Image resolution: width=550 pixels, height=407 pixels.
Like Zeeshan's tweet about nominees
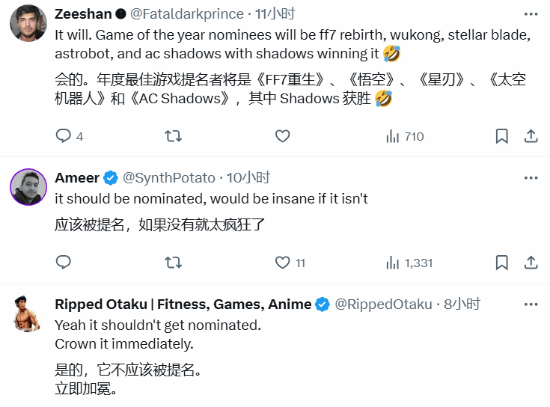[x=282, y=136]
